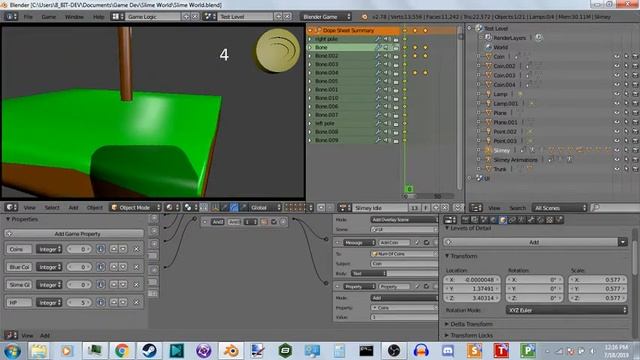The image size is (640, 360).
Task: Open the 3D viewport editor type selector icon
Action: click(x=11, y=208)
